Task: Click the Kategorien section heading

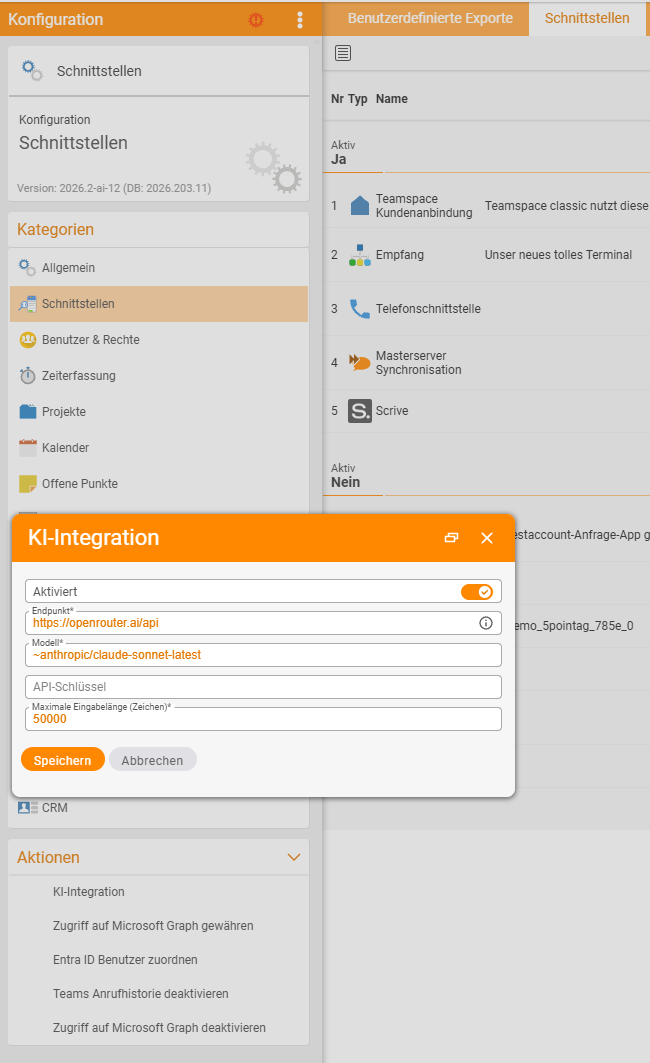Action: (x=56, y=229)
